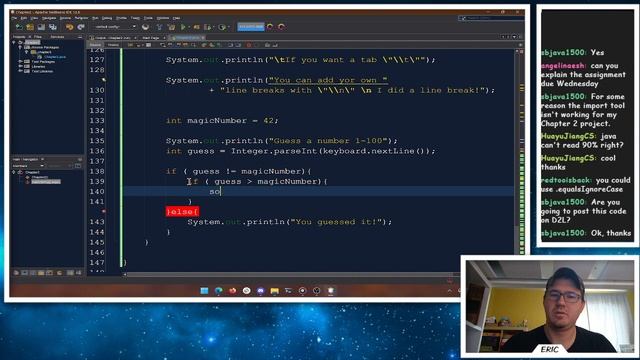The width and height of the screenshot is (640, 360).
Task: Select the Chapter2.java file in Projects tree
Action: click(x=55, y=57)
